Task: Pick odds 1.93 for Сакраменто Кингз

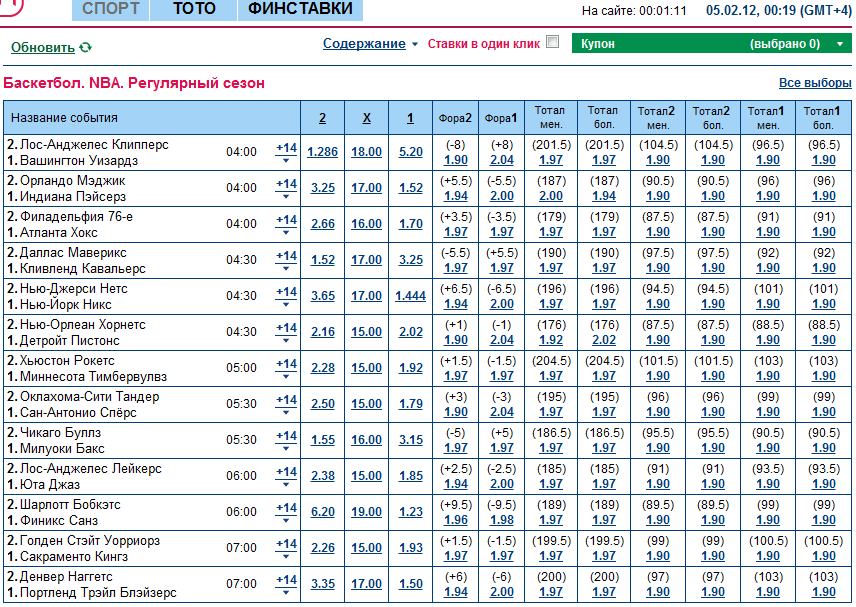Action: [x=411, y=548]
